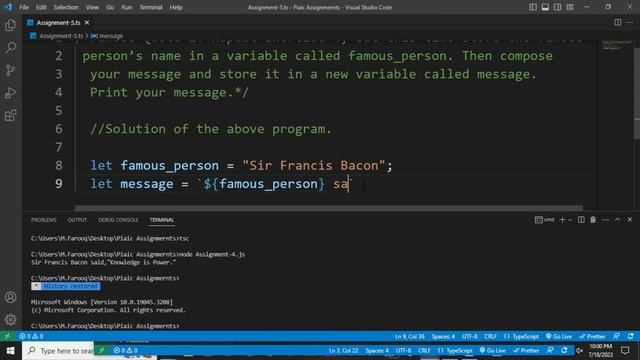Click the "node Assignment-4.js" terminal command line
Screen dimensions: 640x360
coord(212,254)
